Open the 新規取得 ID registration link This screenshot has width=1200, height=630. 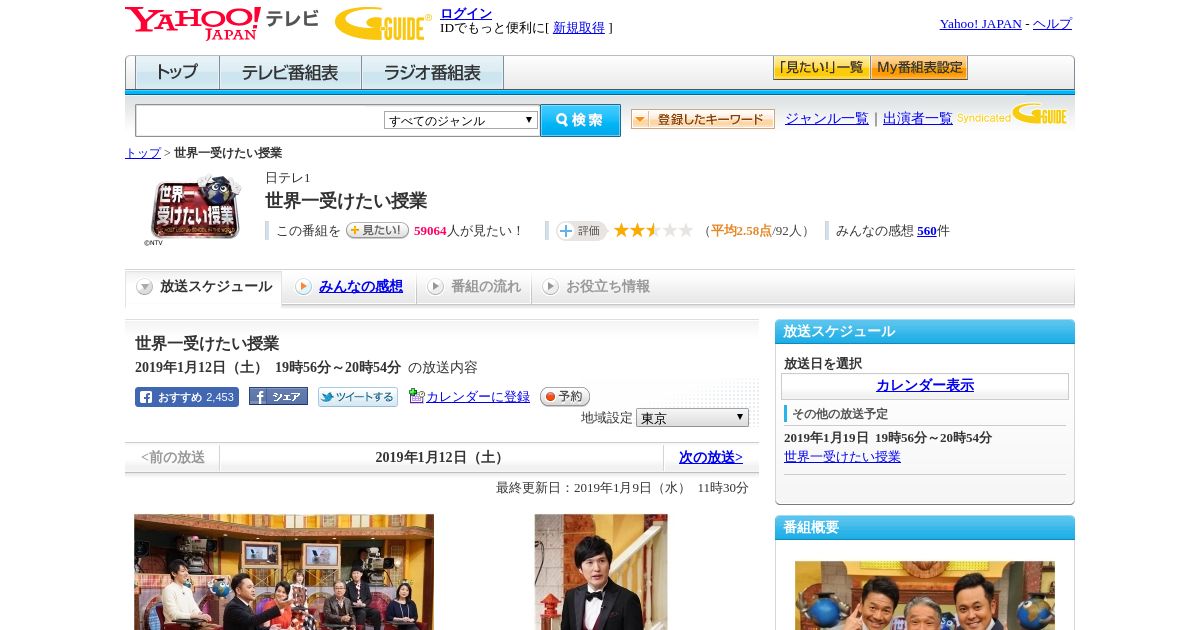(x=579, y=28)
